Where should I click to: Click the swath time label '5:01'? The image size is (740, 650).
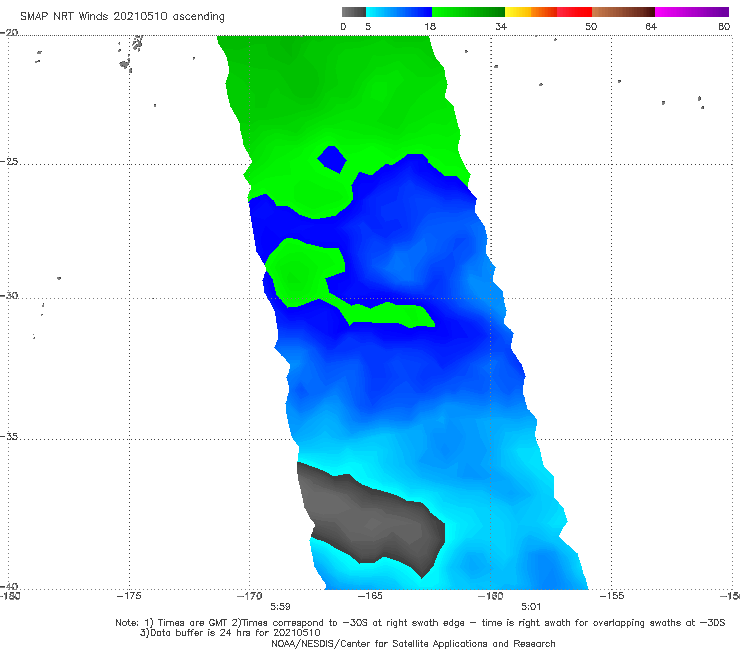click(531, 607)
